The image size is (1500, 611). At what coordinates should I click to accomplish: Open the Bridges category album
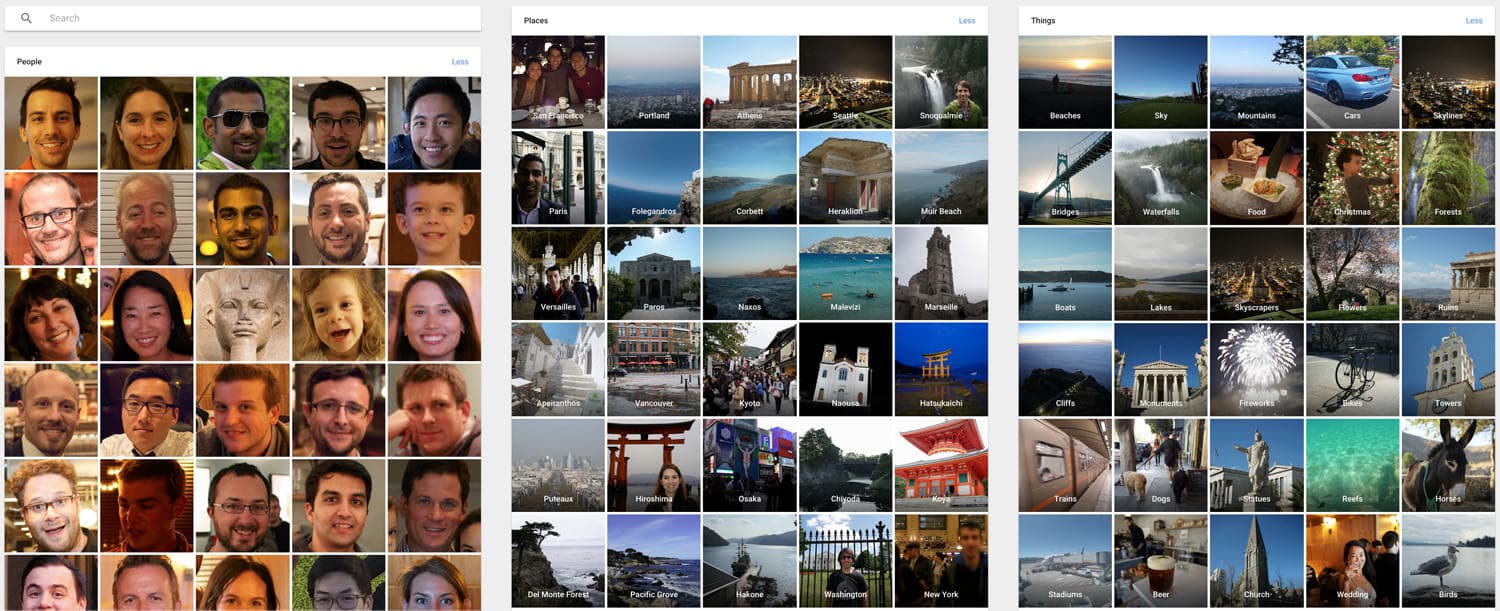1065,178
